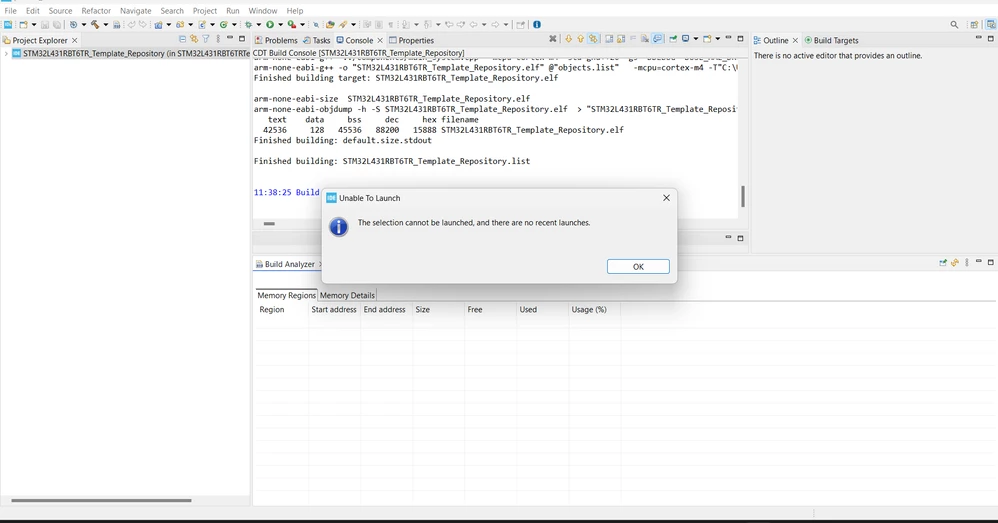Close the Project Explorer view tab
Viewport: 998px width, 523px height.
point(74,40)
